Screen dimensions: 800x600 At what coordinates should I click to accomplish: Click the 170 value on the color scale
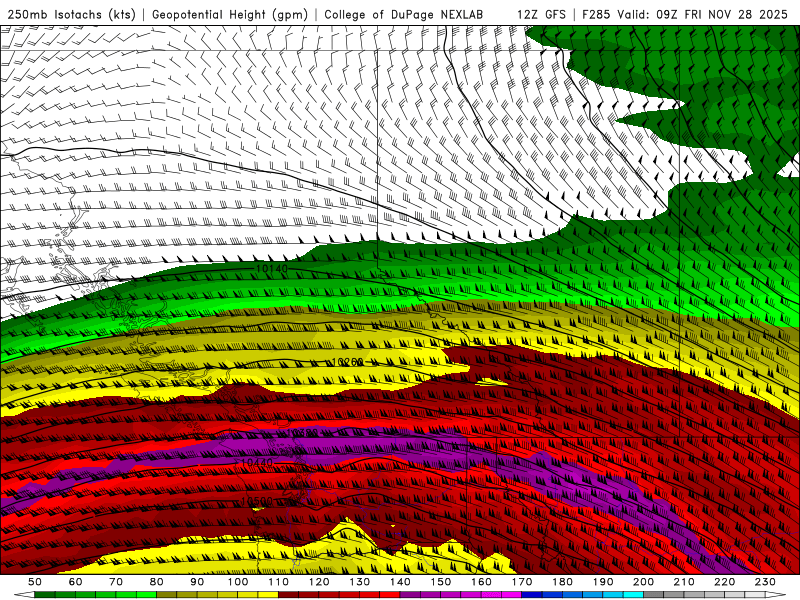[522, 582]
